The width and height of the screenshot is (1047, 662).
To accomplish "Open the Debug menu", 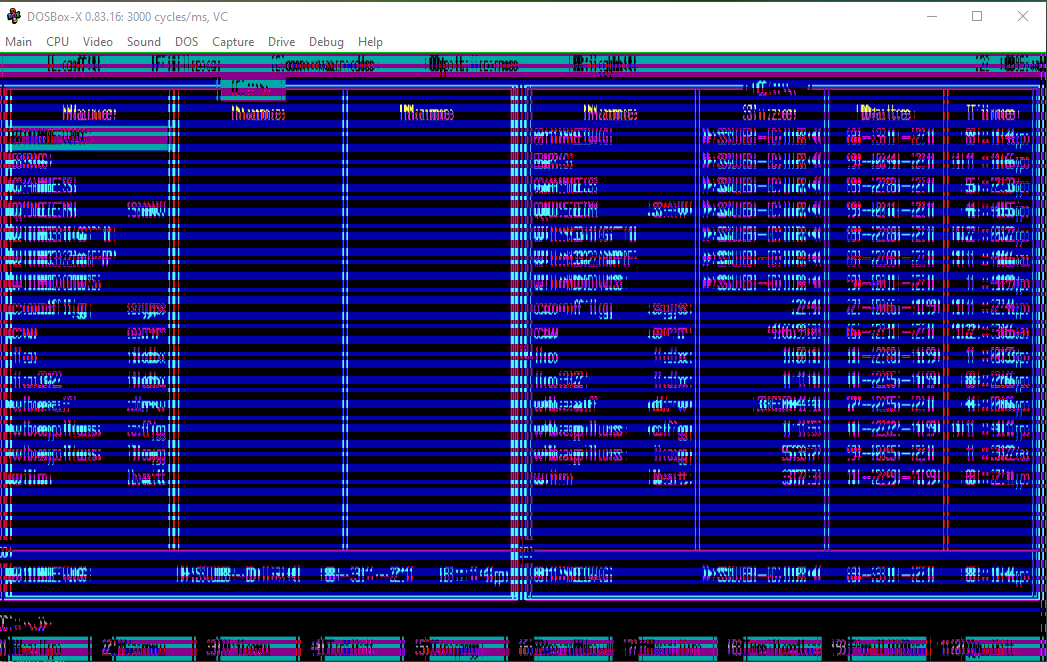I will click(326, 41).
